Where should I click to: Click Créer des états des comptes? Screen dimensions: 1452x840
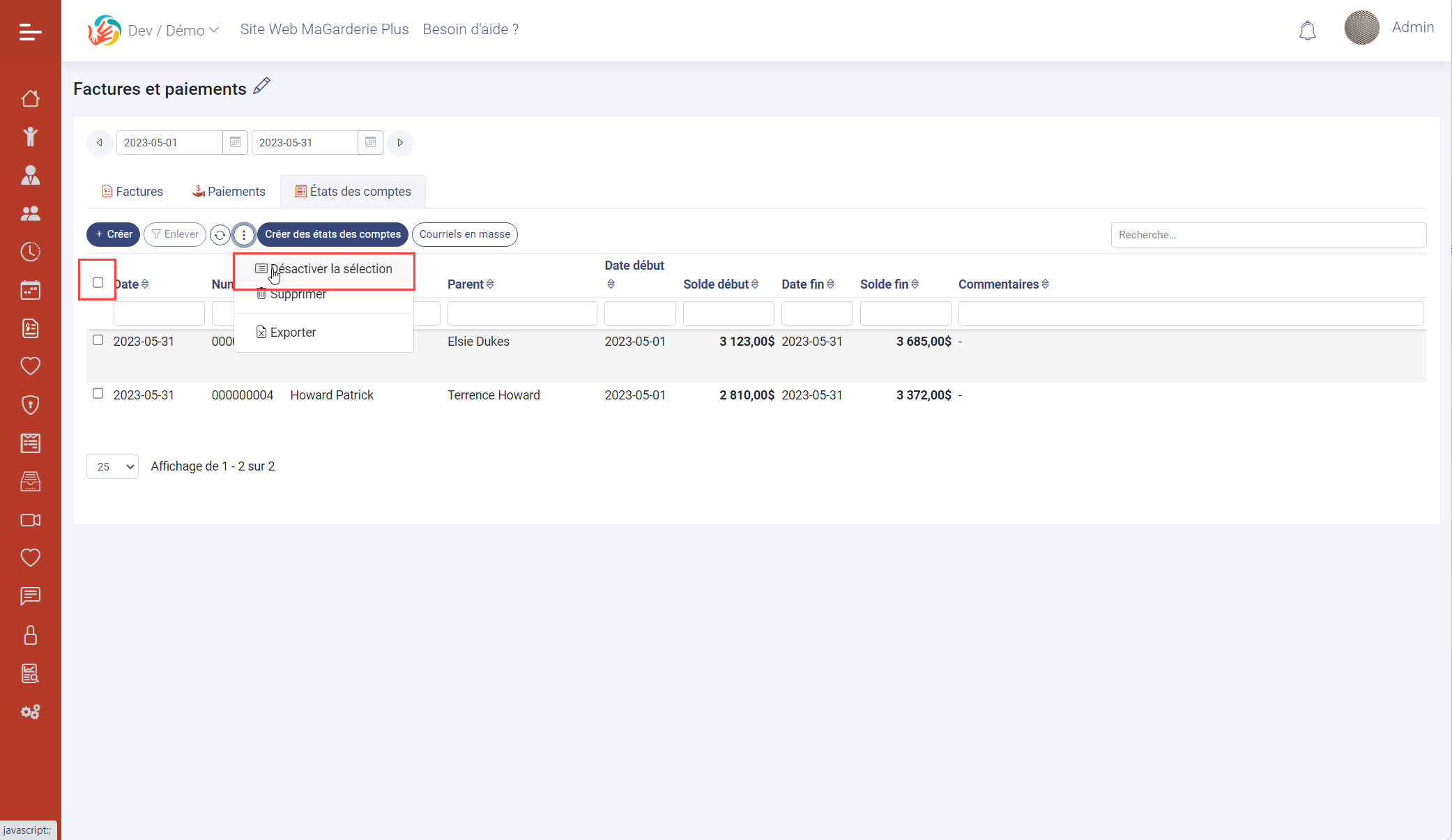tap(333, 234)
